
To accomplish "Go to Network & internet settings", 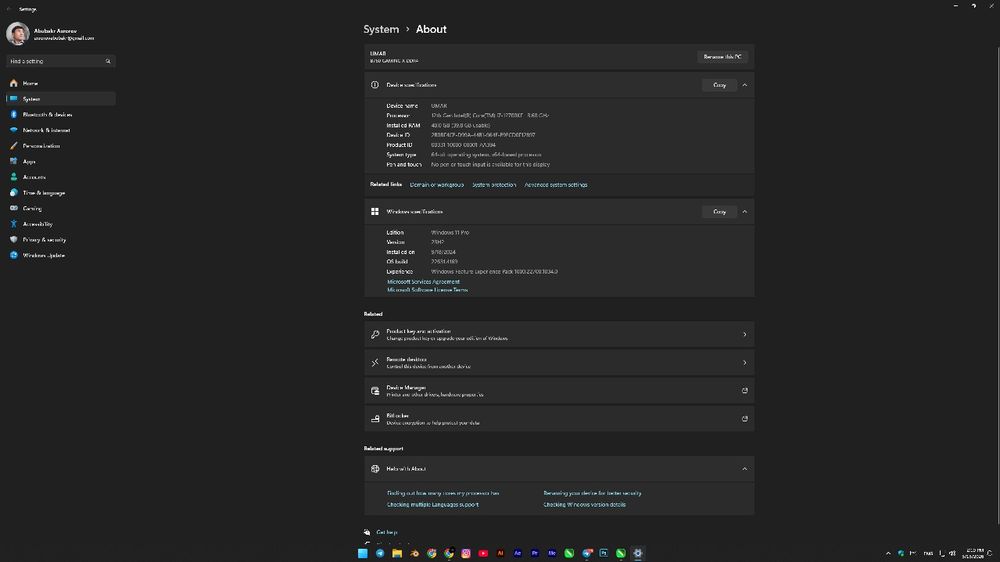I will coord(46,130).
